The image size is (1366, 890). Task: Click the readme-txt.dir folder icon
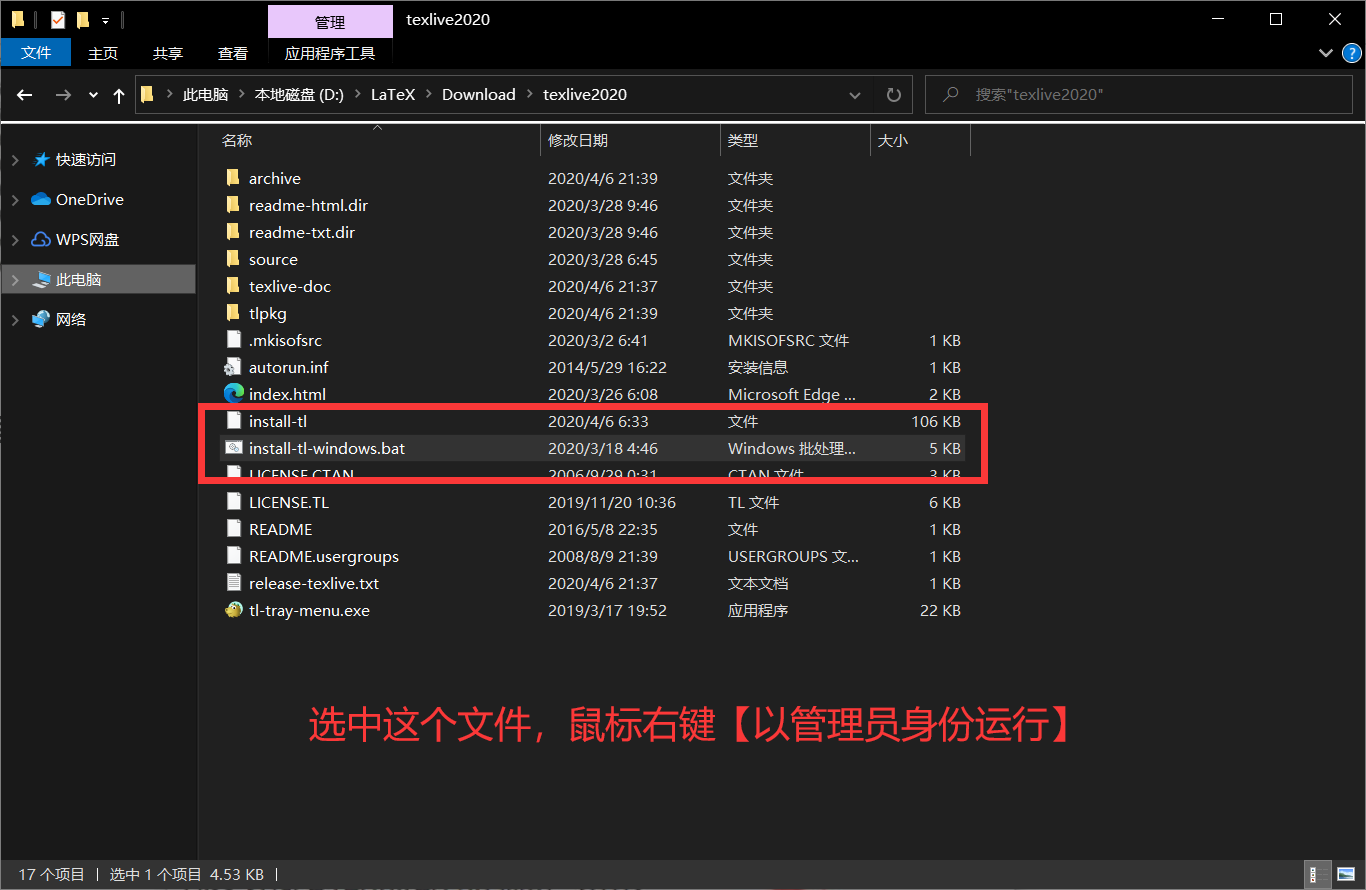pos(233,232)
